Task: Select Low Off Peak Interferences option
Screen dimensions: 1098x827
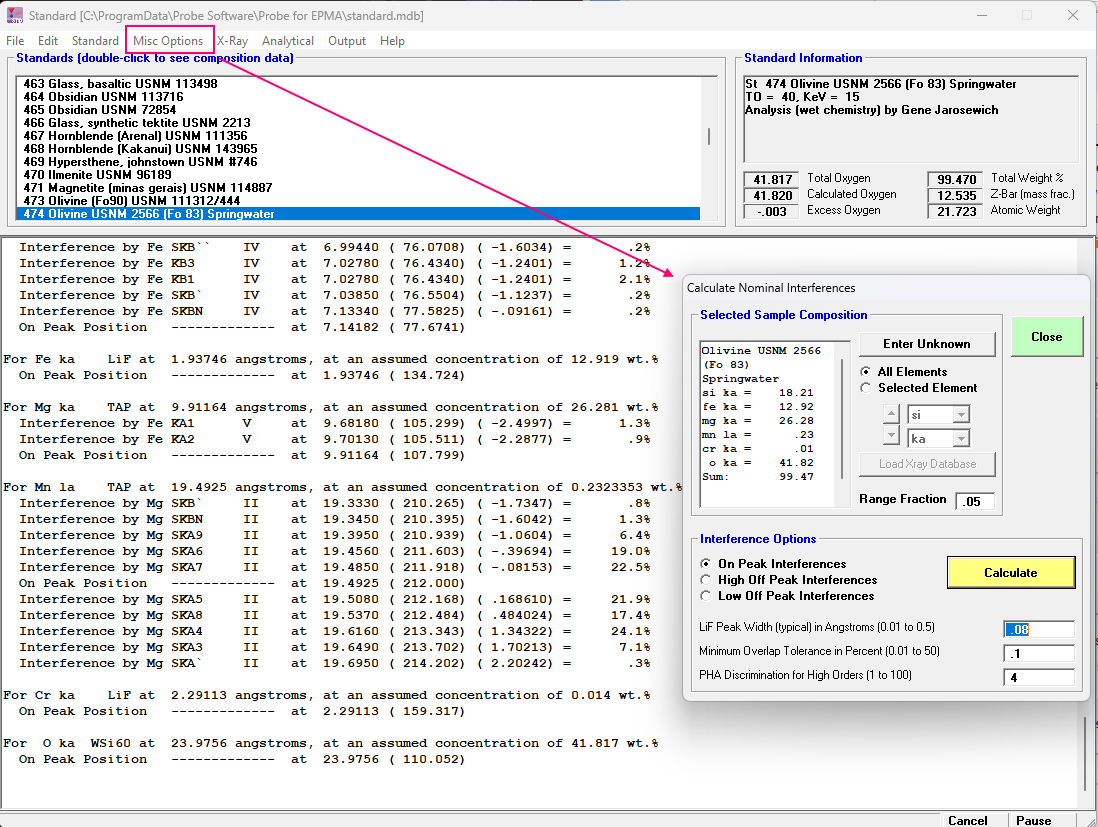Action: coord(707,596)
